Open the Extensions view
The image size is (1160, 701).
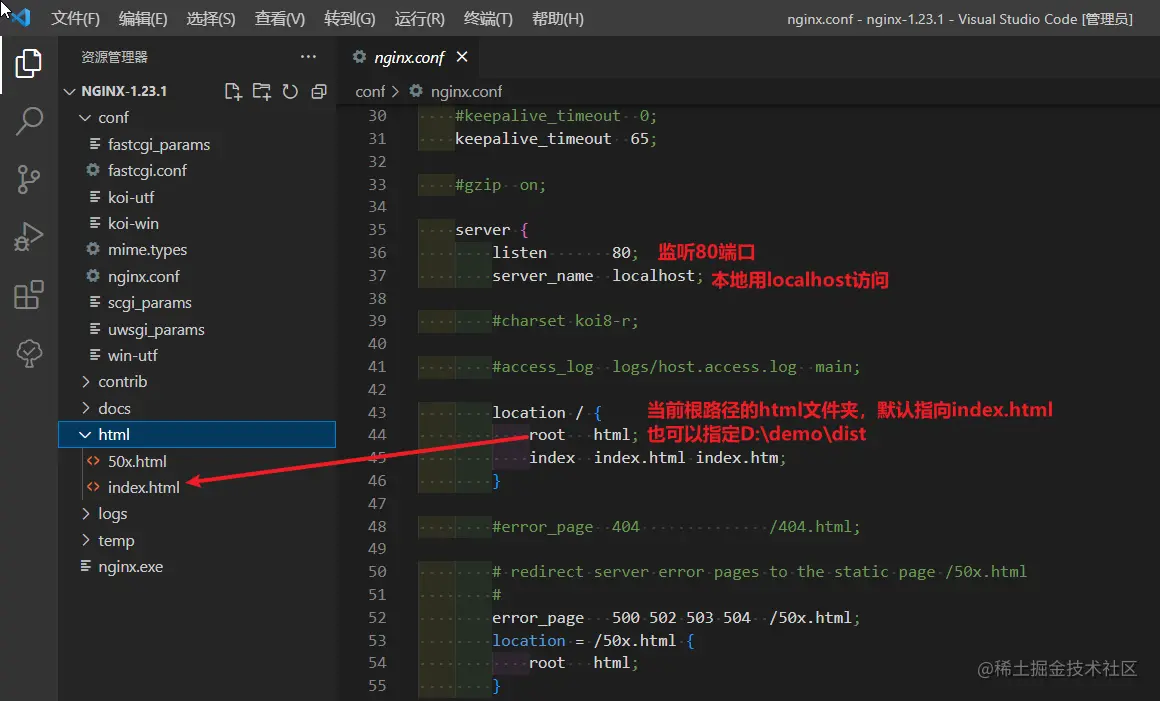click(x=28, y=295)
